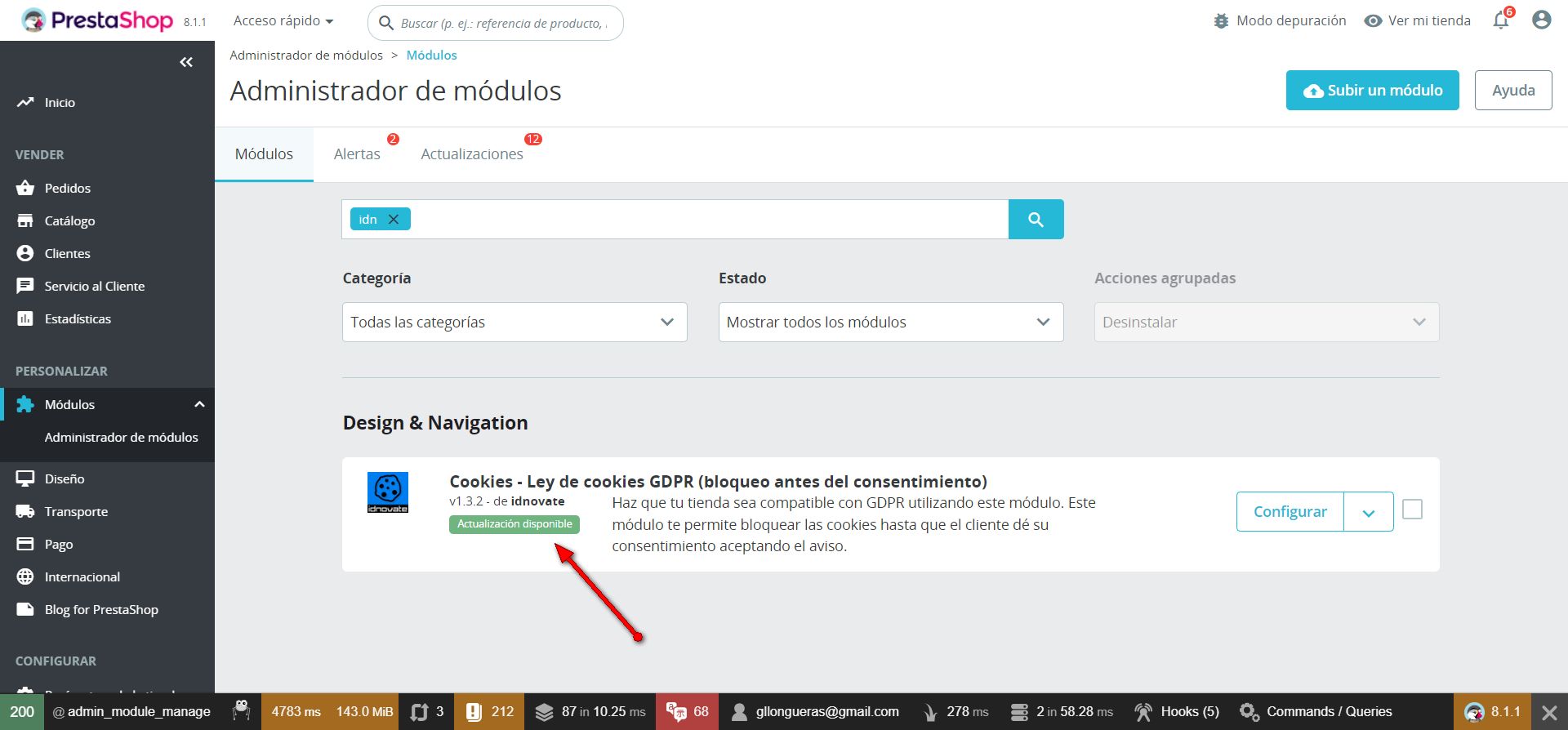The width and height of the screenshot is (1568, 730).
Task: Open the user profile avatar menu
Action: 1541,20
